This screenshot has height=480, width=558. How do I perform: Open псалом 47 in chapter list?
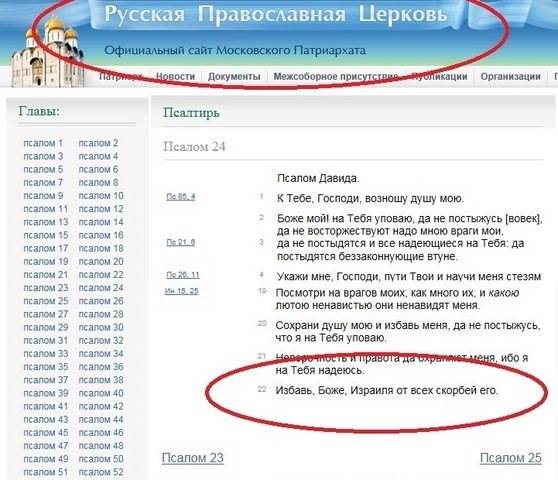point(46,446)
